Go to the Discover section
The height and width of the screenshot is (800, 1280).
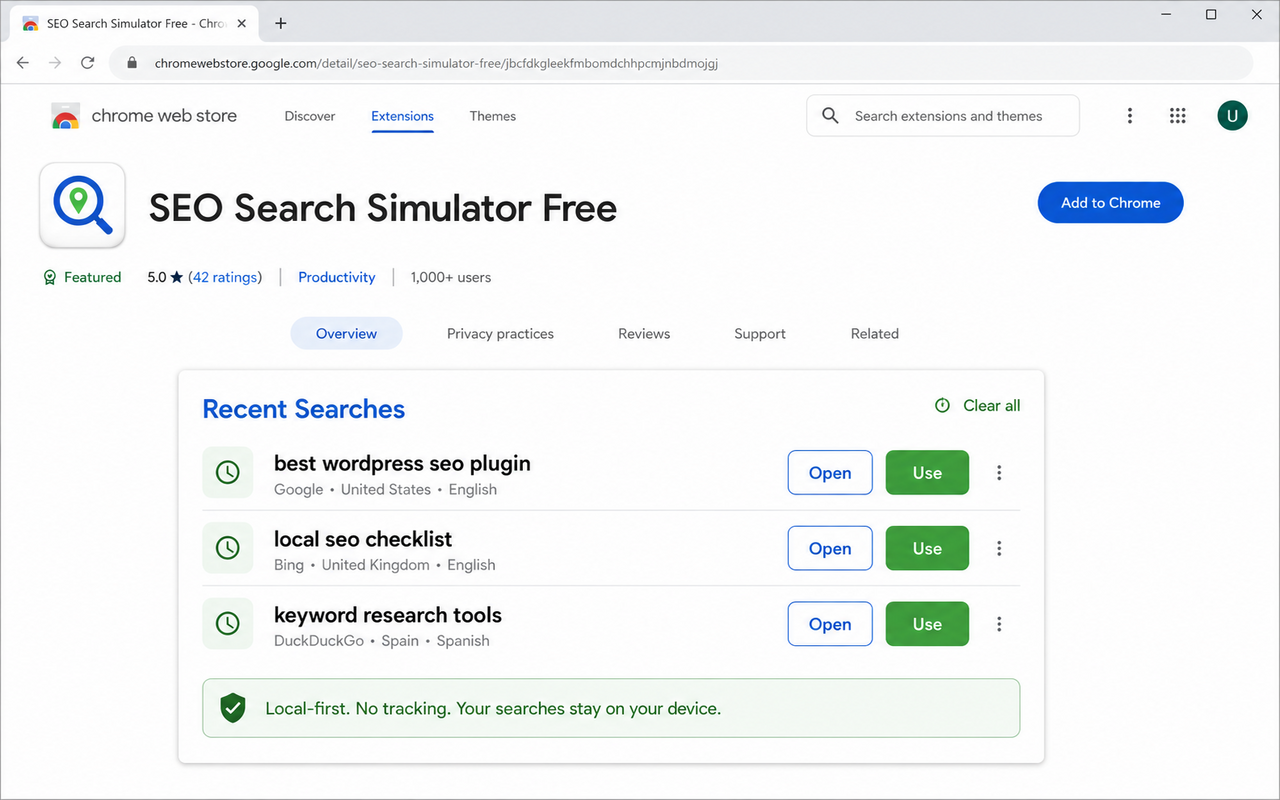[310, 116]
